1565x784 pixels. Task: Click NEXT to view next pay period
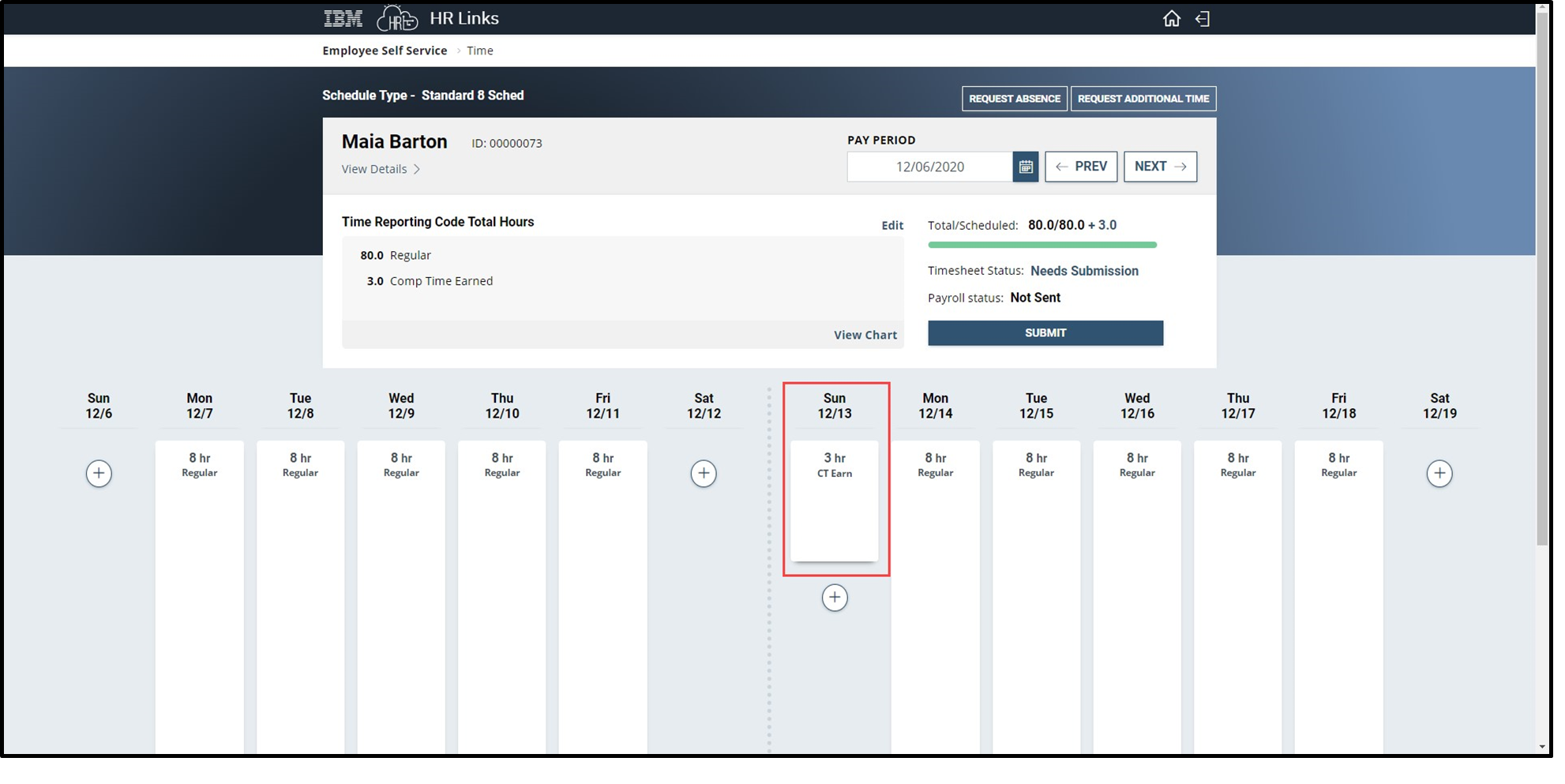tap(1159, 167)
